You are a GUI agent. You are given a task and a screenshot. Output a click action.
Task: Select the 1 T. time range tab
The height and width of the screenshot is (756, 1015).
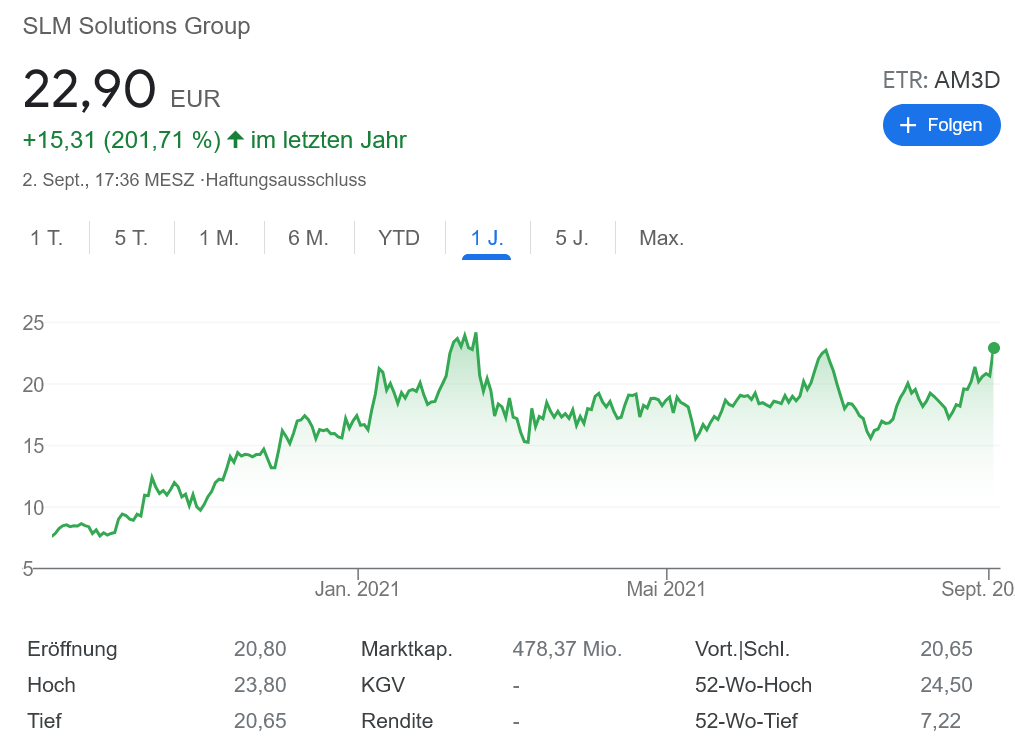46,238
